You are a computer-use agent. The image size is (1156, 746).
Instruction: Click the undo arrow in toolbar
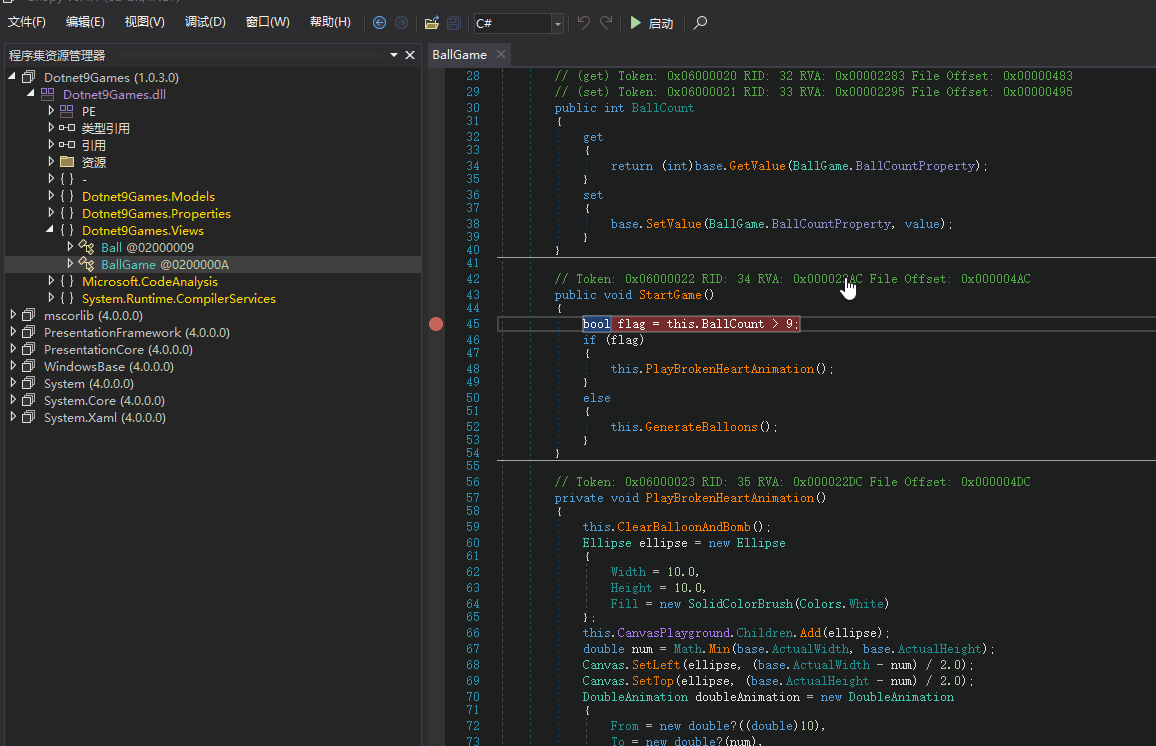[x=584, y=23]
